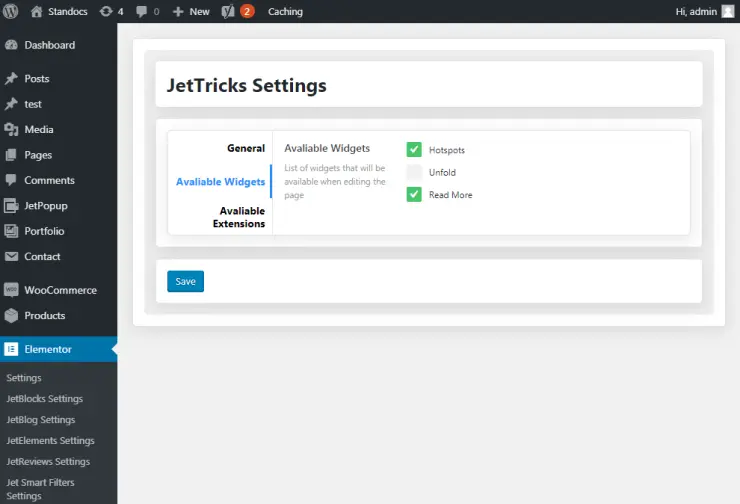Click the Elementor logo icon
Screen dimensions: 740x504
point(11,349)
